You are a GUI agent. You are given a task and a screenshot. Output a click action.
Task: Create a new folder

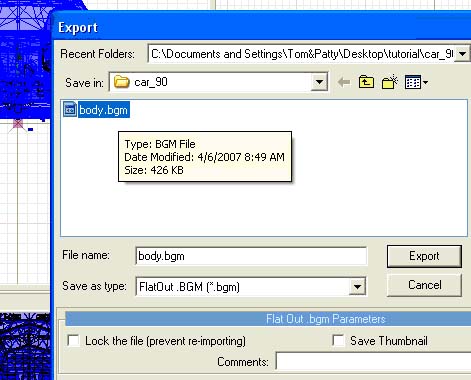point(390,82)
